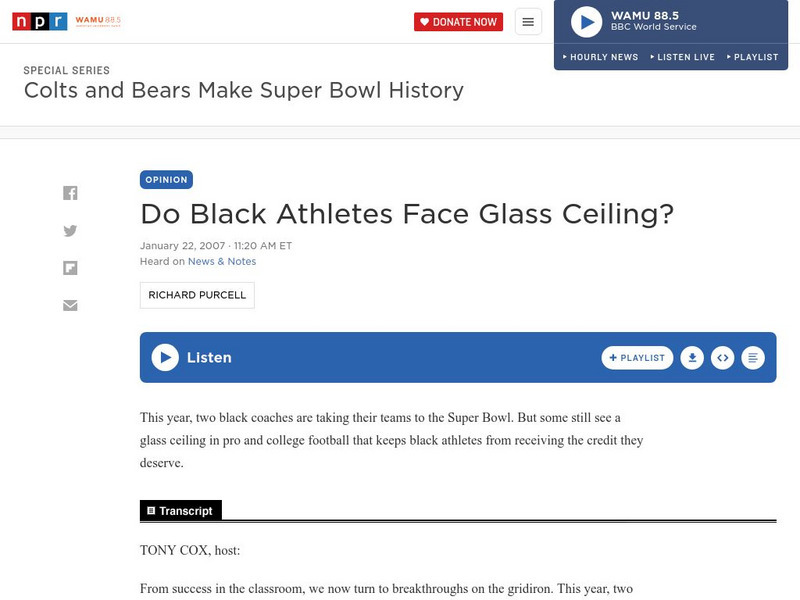This screenshot has width=800, height=600.
Task: Add story to playlist
Action: pos(637,358)
